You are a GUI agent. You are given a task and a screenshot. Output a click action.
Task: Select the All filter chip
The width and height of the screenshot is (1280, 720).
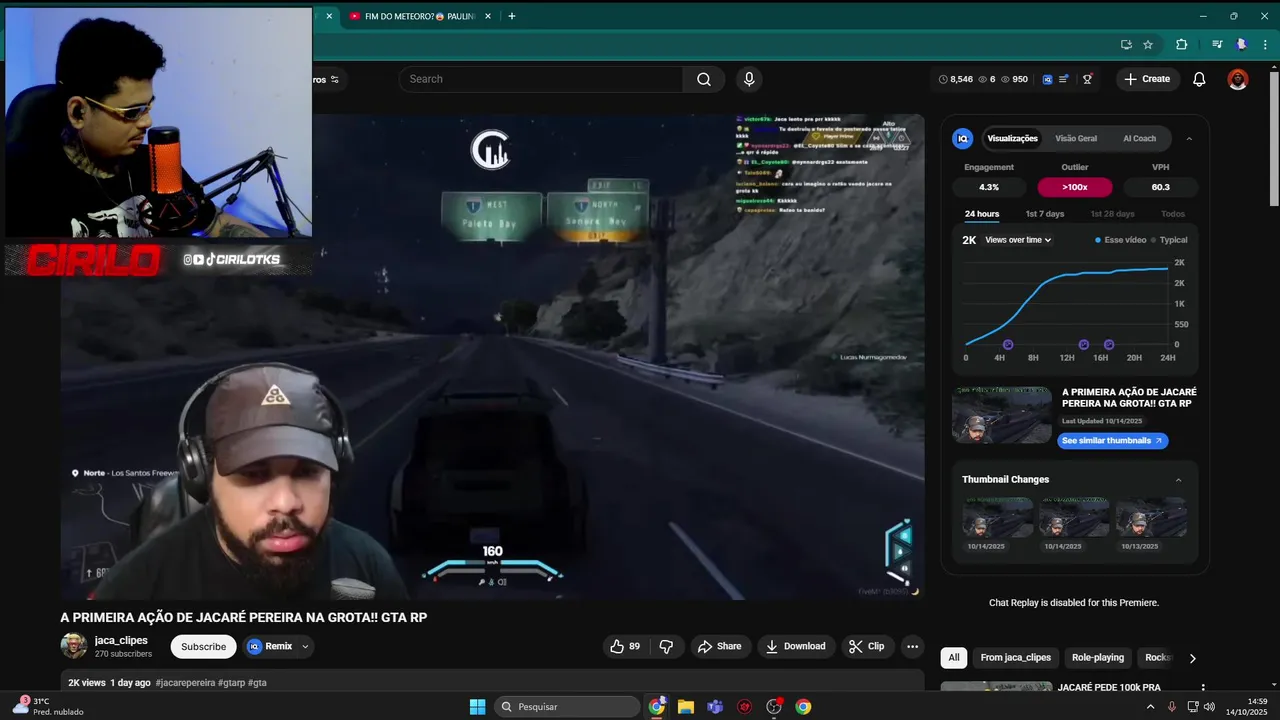tap(954, 658)
